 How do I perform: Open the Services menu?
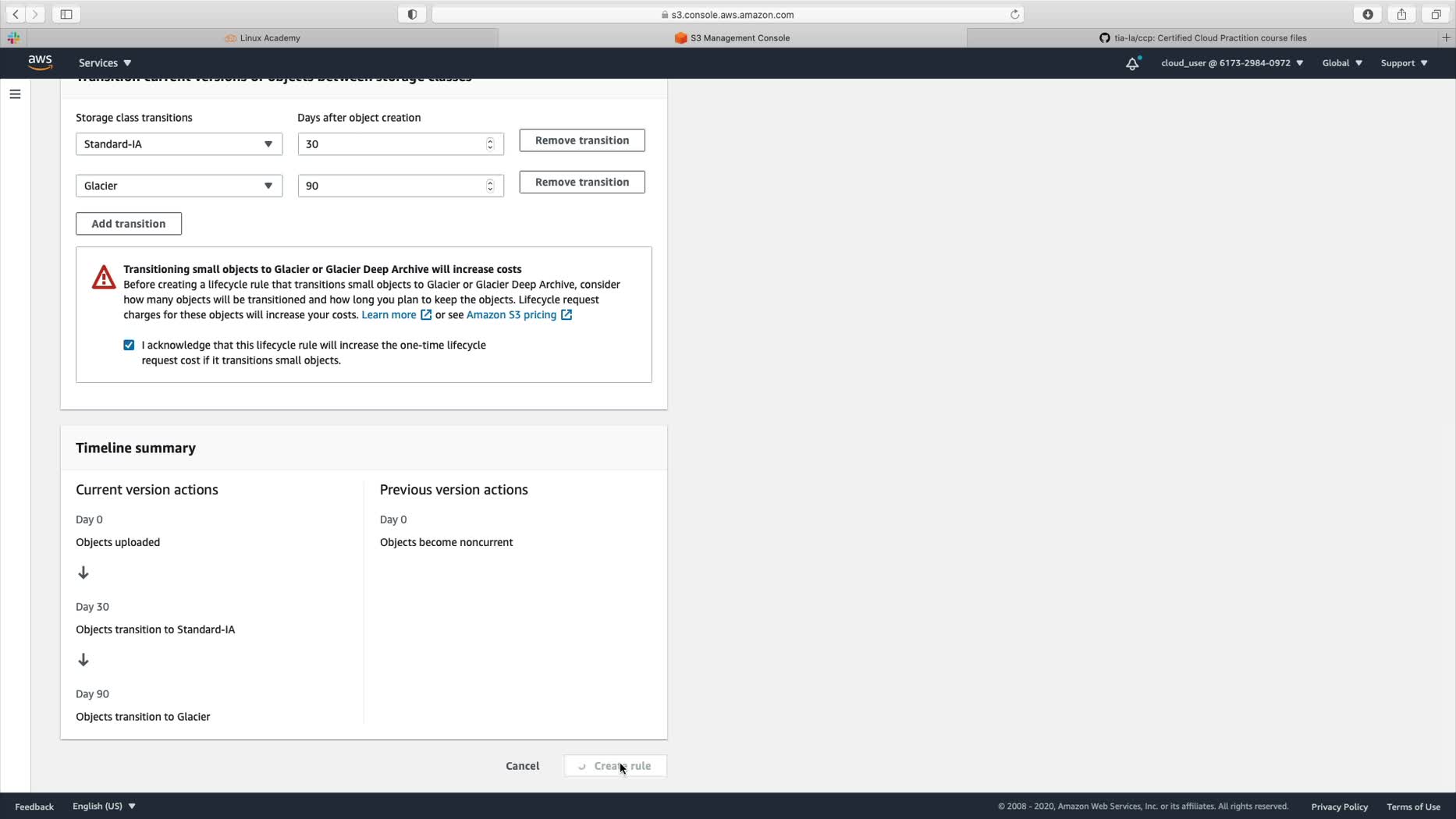pos(105,63)
